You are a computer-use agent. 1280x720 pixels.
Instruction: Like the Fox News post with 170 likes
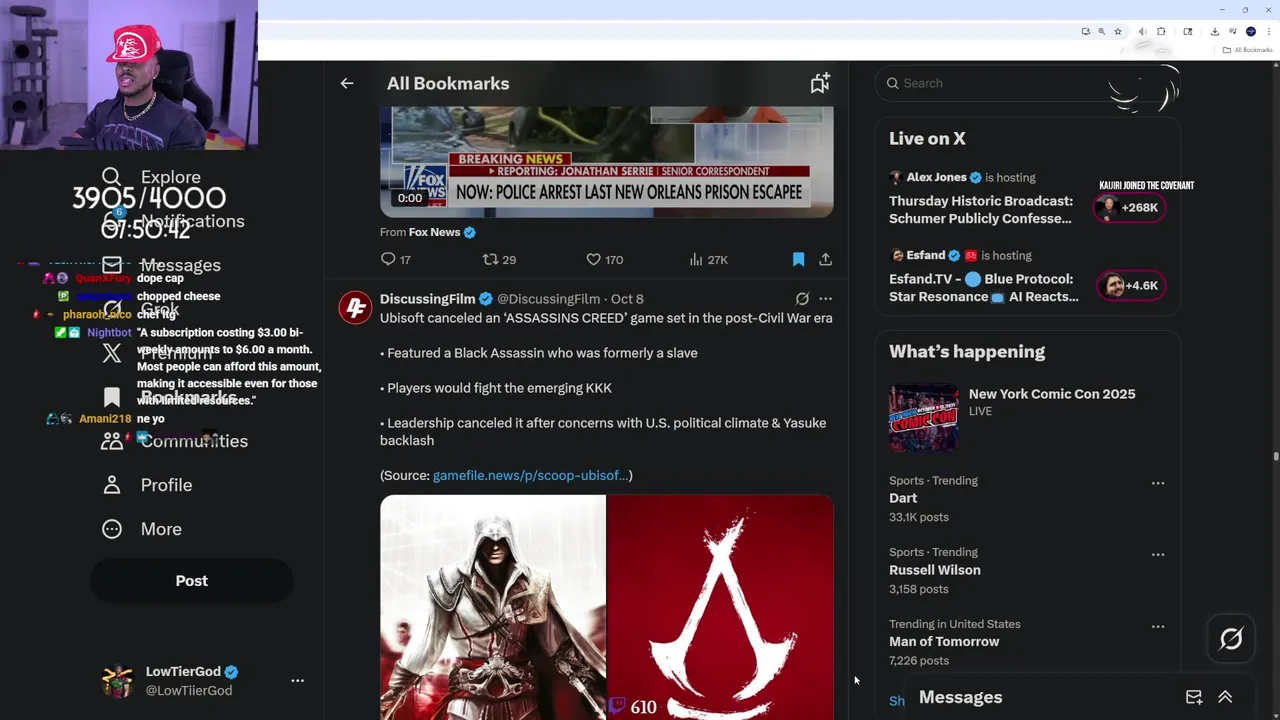[x=604, y=259]
